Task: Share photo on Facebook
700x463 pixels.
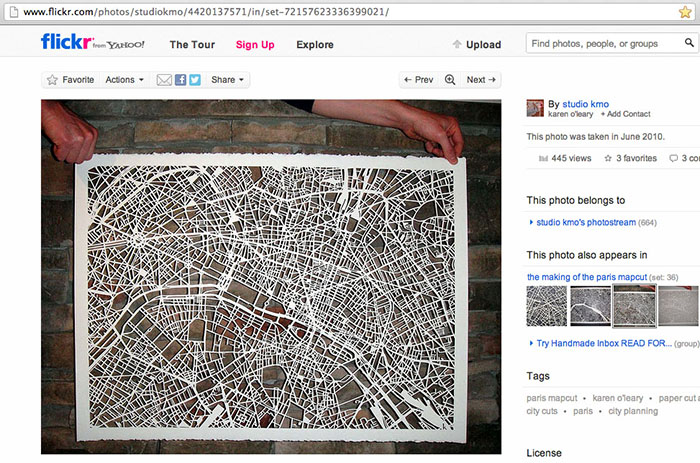Action: (180, 80)
